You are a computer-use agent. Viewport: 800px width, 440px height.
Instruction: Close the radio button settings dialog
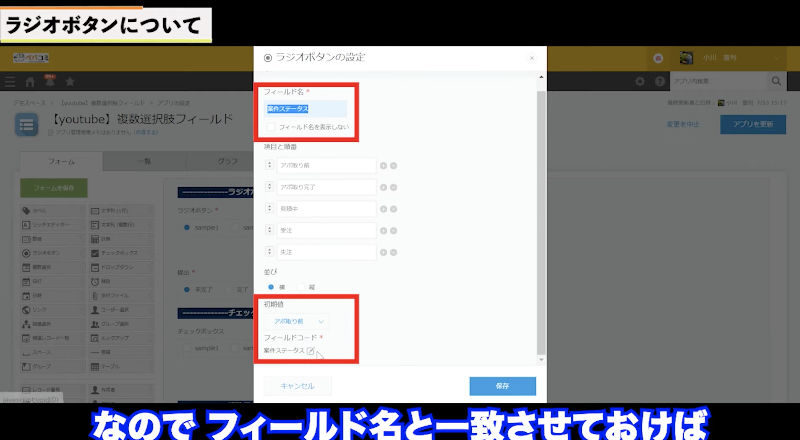click(x=531, y=58)
